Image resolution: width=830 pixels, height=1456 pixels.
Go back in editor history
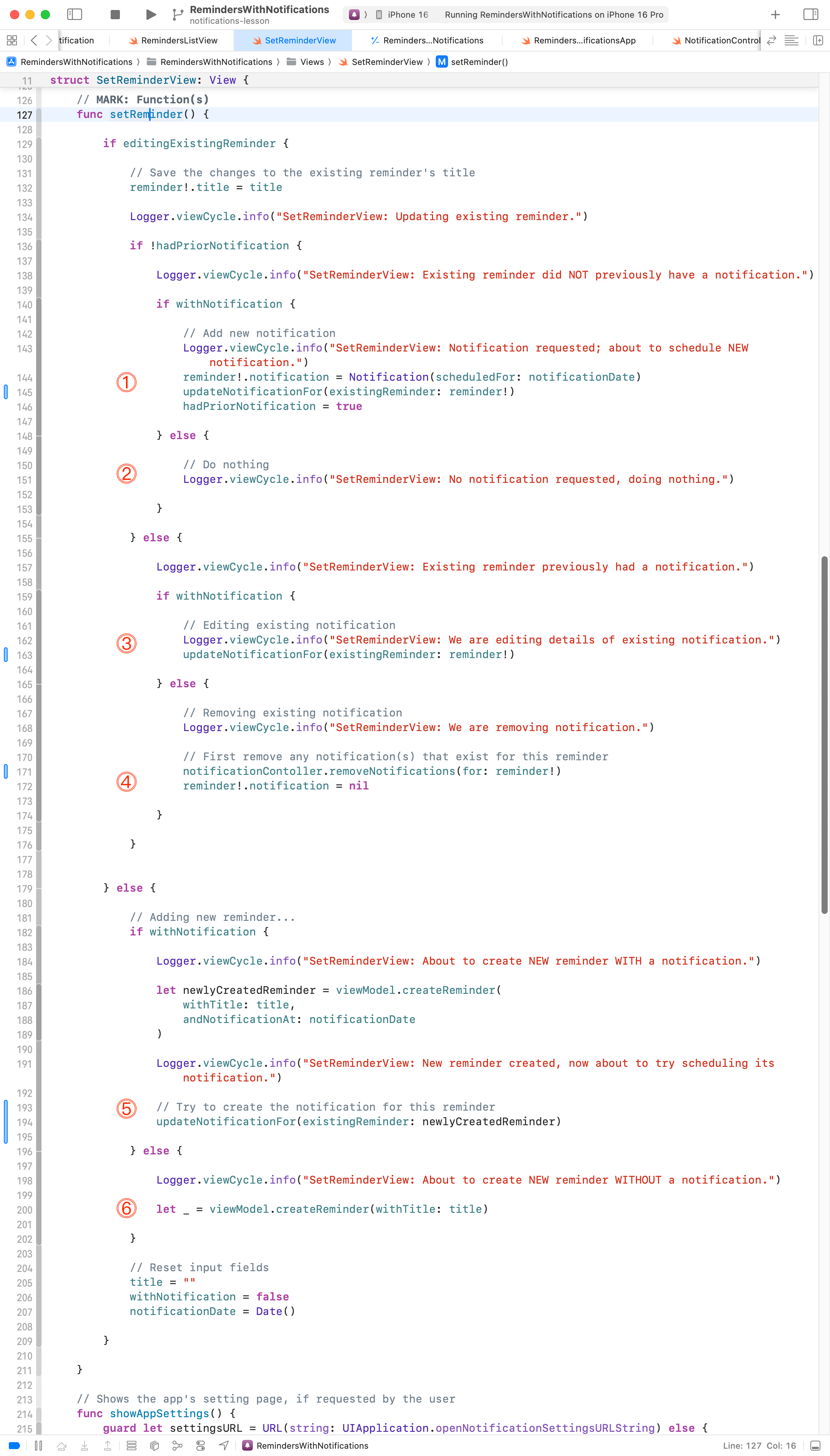34,40
